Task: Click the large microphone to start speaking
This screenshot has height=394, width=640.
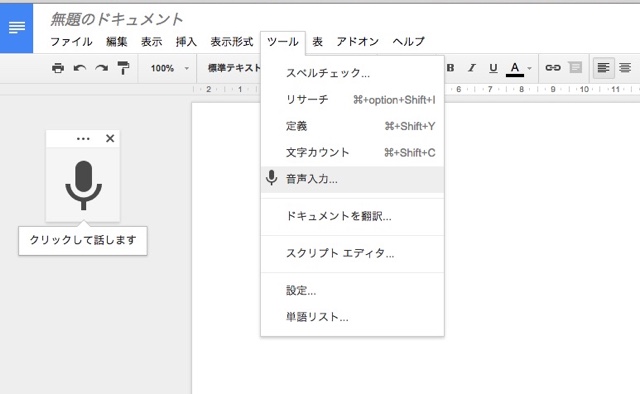Action: click(x=83, y=185)
